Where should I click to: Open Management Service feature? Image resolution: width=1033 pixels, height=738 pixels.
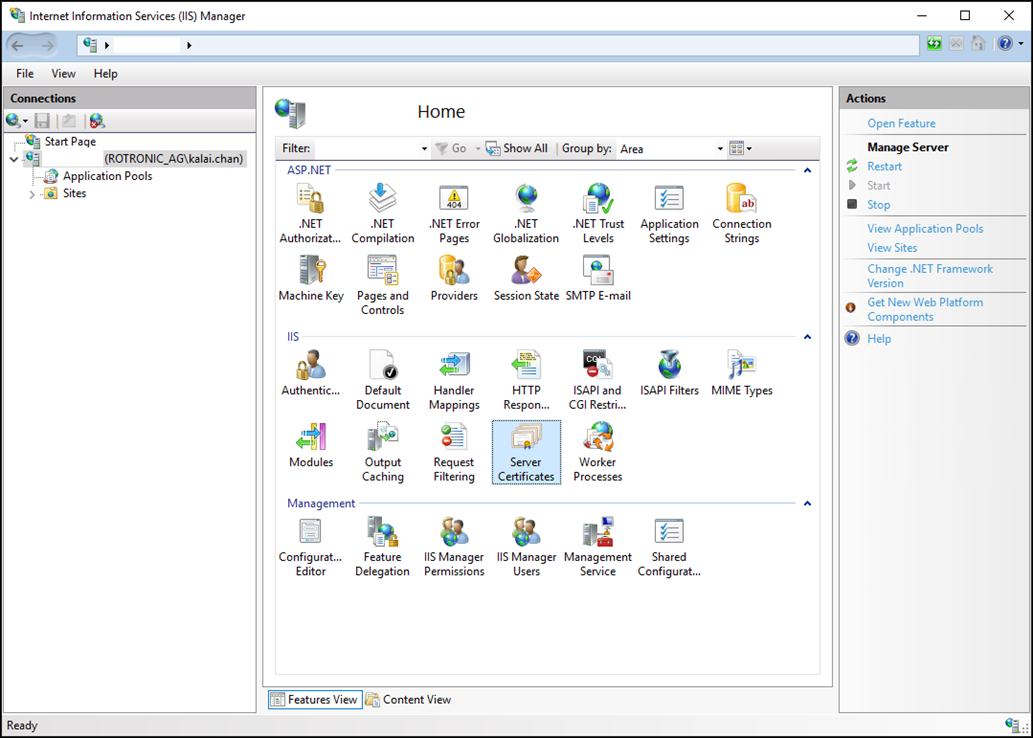(x=598, y=547)
